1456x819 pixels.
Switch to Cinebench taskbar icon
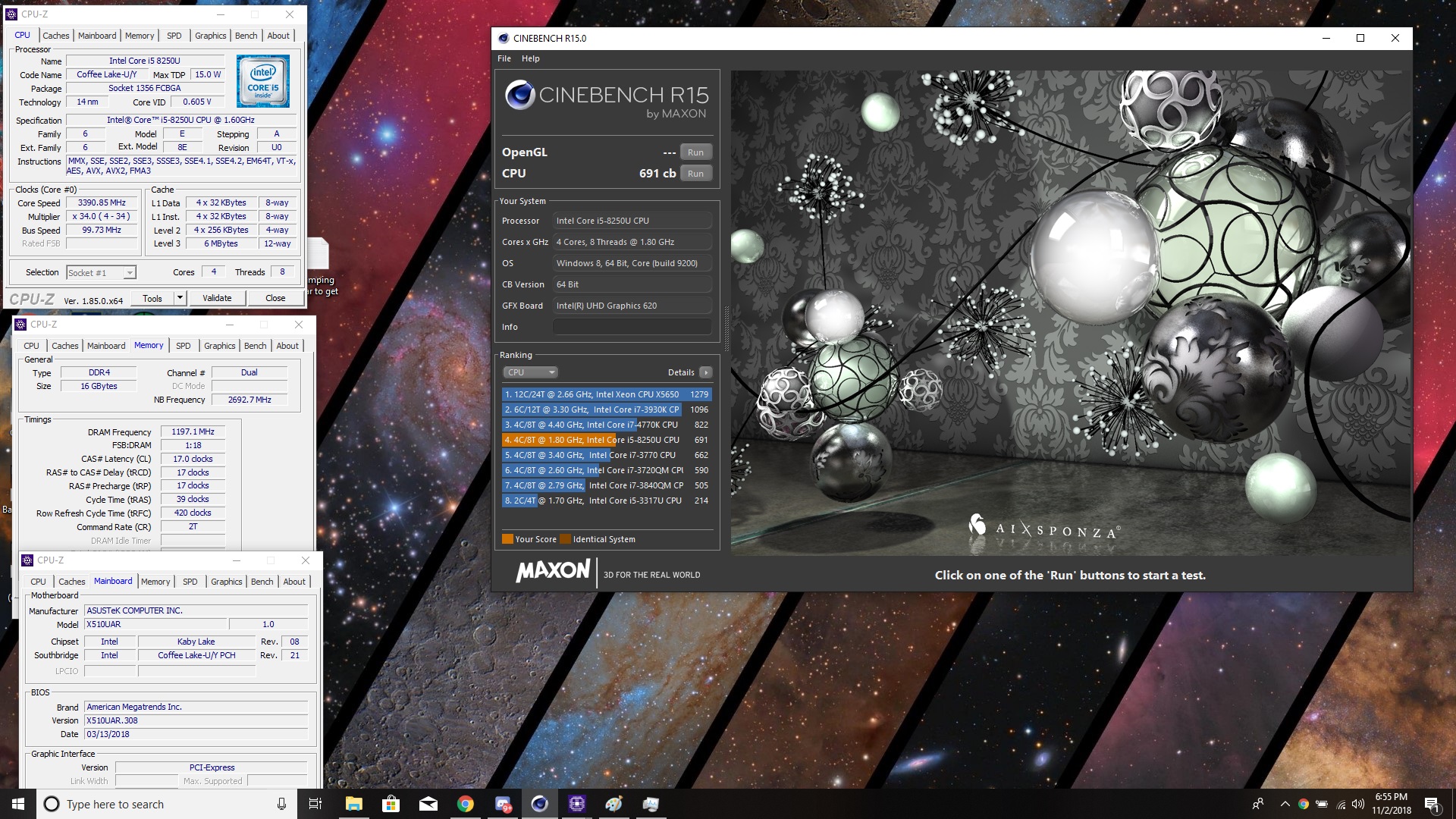(x=539, y=804)
